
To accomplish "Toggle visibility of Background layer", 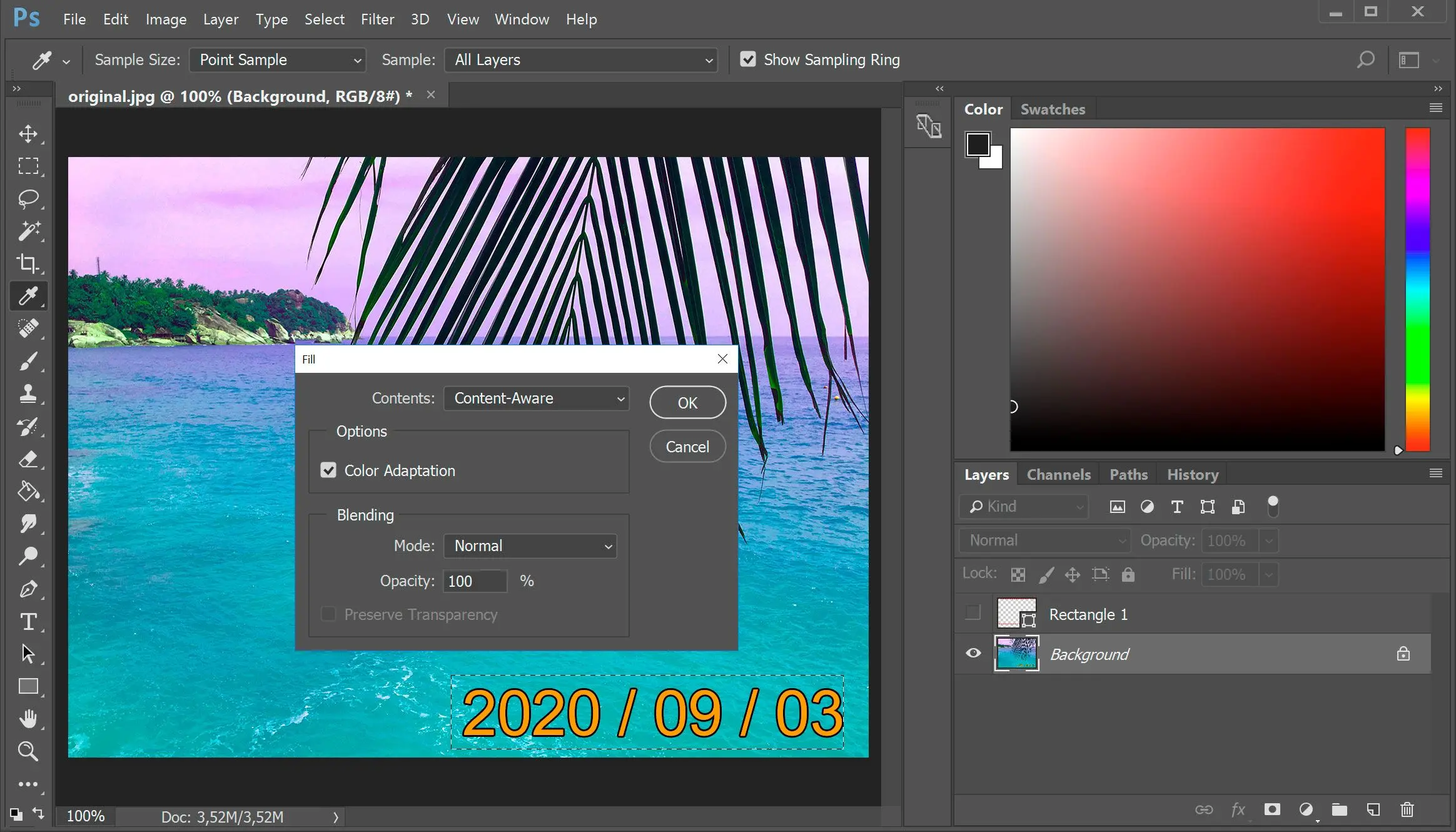I will pyautogui.click(x=972, y=654).
